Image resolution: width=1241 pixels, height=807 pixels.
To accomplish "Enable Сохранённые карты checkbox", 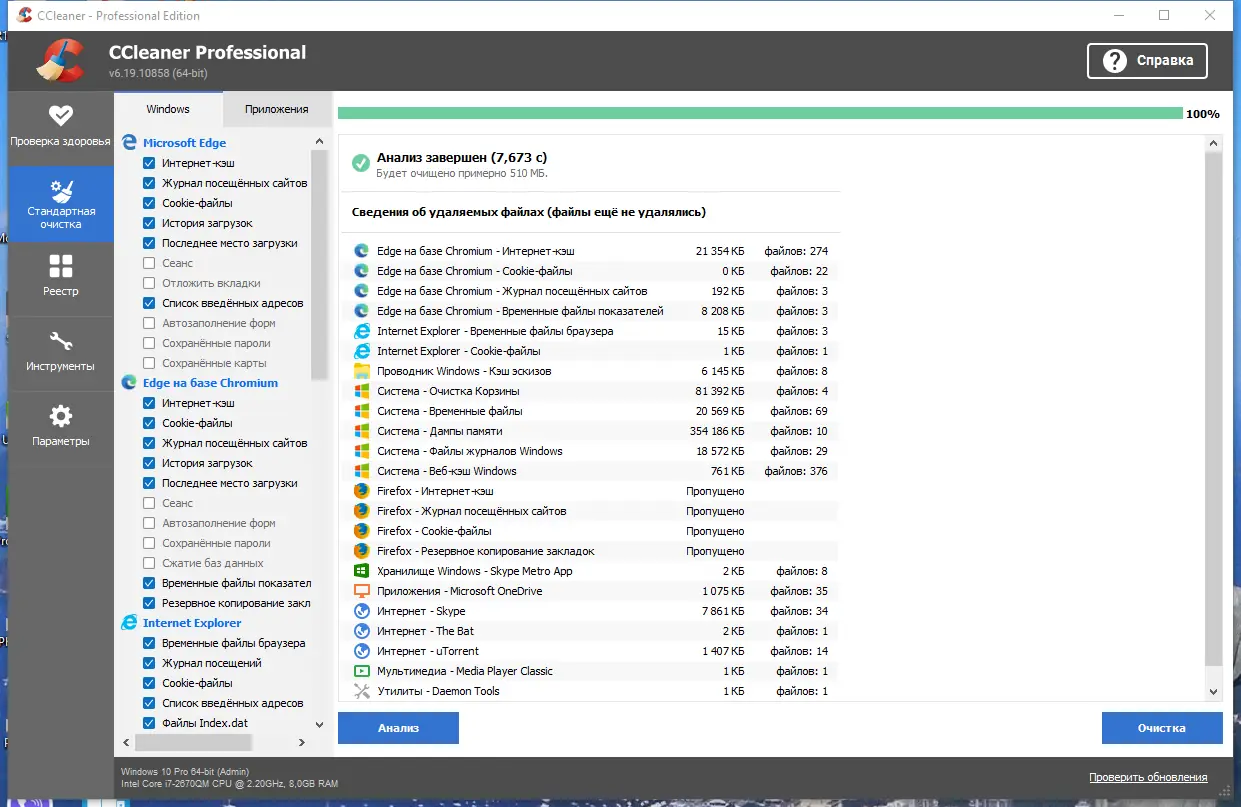I will (x=149, y=363).
